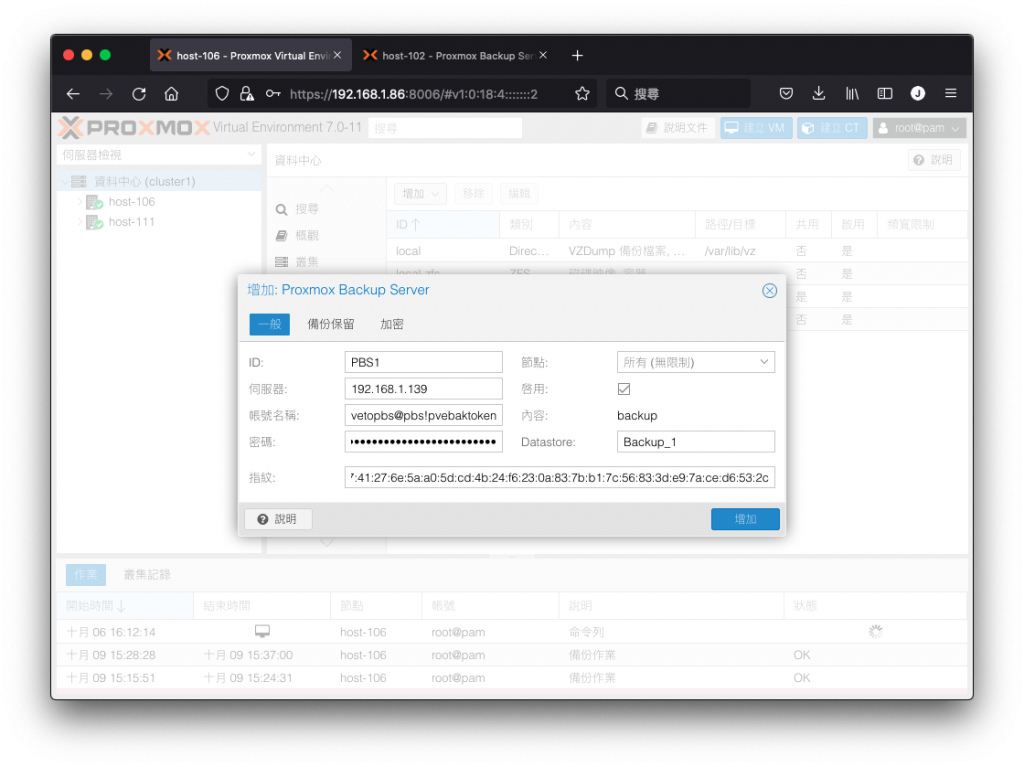Screen dimensions: 1024x767
Task: Click the Firefox back arrow
Action: 73,94
